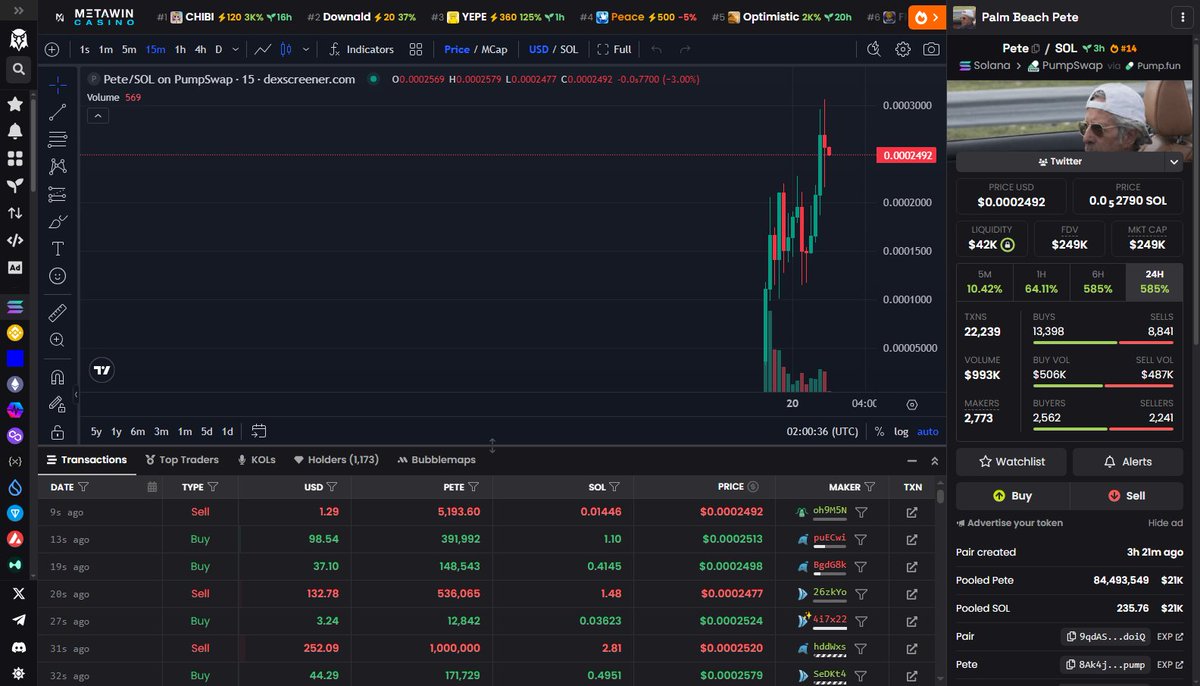This screenshot has height=686, width=1200.
Task: Toggle log scale on chart
Action: pos(901,432)
